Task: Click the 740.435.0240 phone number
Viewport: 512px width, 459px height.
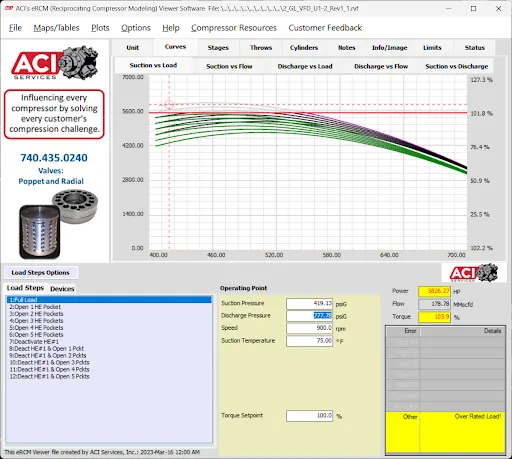Action: pos(54,158)
